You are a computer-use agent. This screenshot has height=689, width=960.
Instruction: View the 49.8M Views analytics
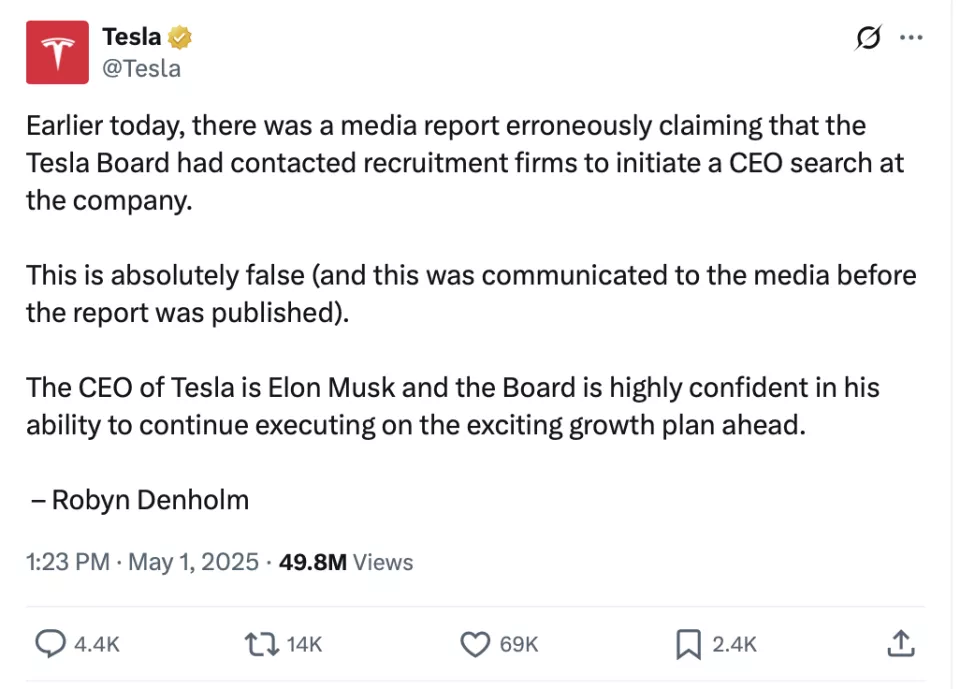(346, 562)
